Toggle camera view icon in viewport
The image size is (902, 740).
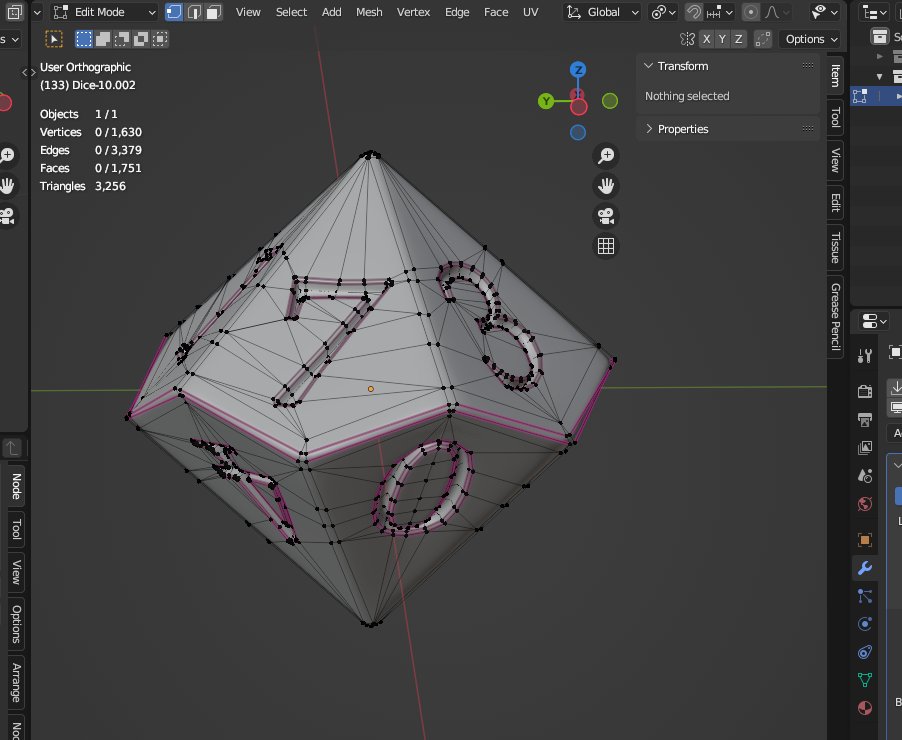[606, 216]
